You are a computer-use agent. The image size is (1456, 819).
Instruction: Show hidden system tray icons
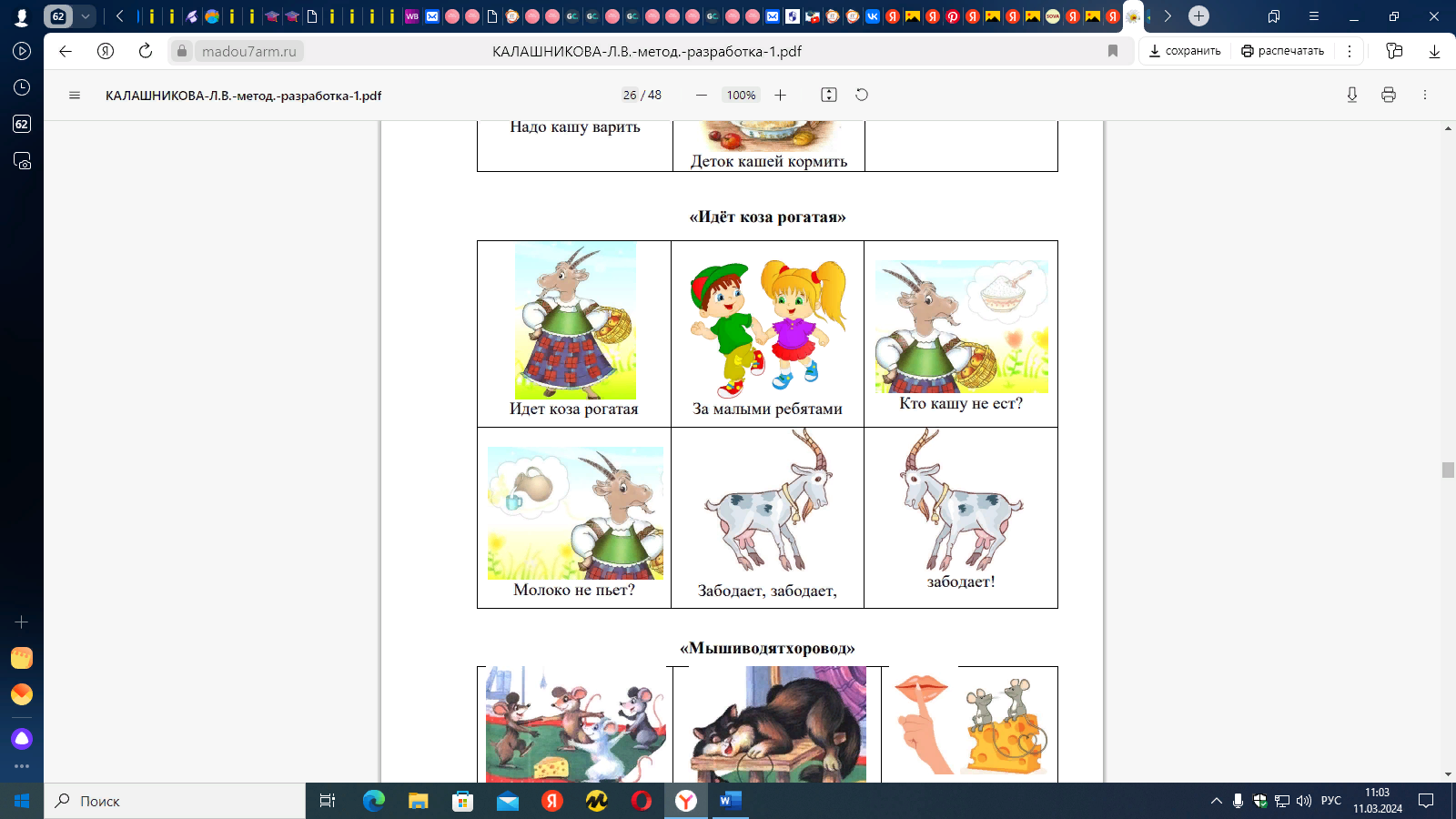1216,801
